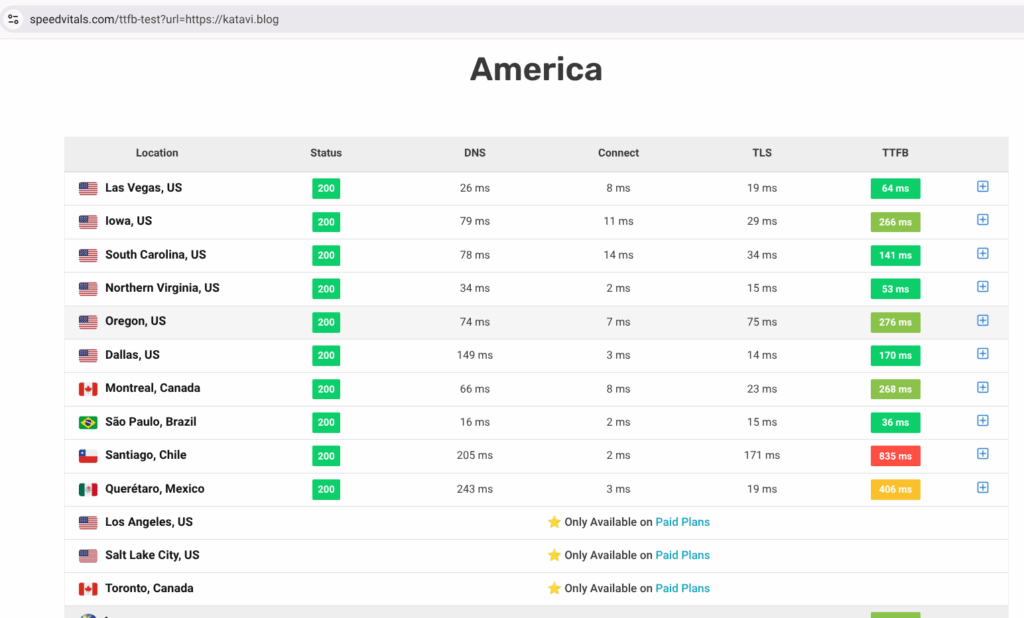The width and height of the screenshot is (1024, 618).
Task: Click the site info icon in address bar
Action: (x=14, y=19)
